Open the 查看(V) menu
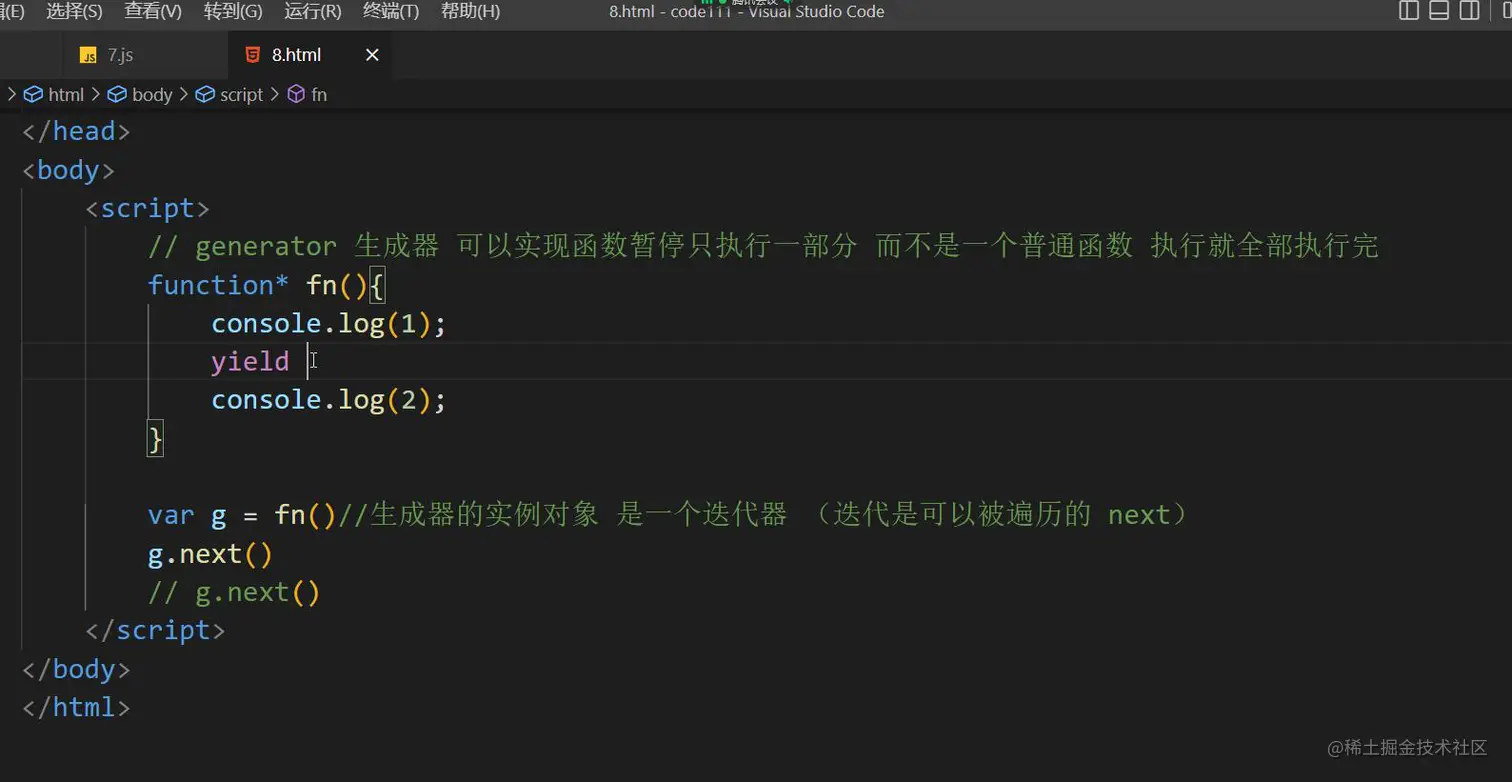Viewport: 1512px width, 782px height. tap(153, 11)
